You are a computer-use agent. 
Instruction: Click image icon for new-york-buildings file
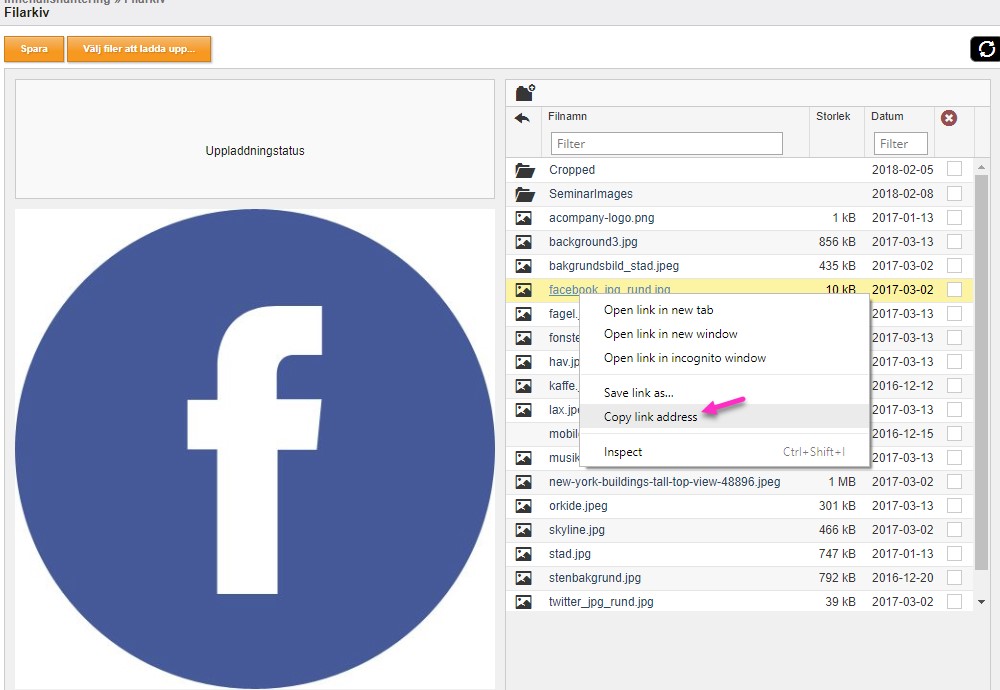524,482
